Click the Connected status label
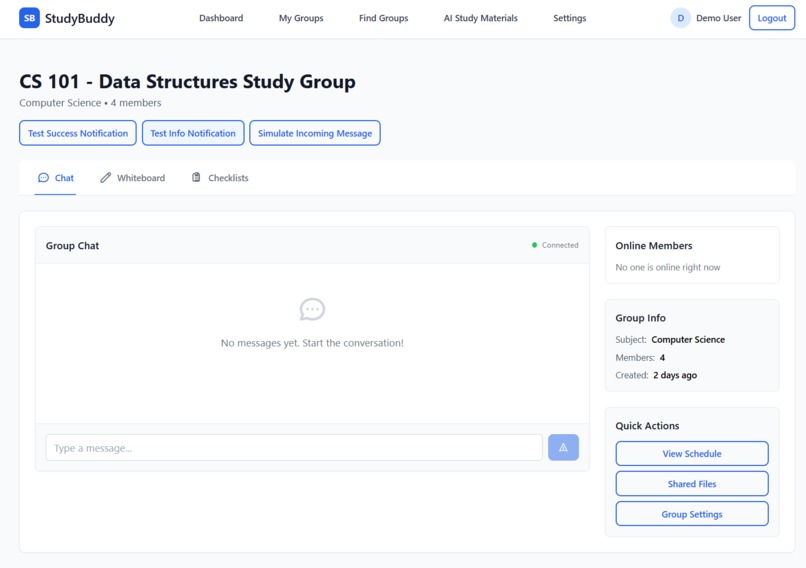Viewport: 806px width, 568px height. point(560,245)
